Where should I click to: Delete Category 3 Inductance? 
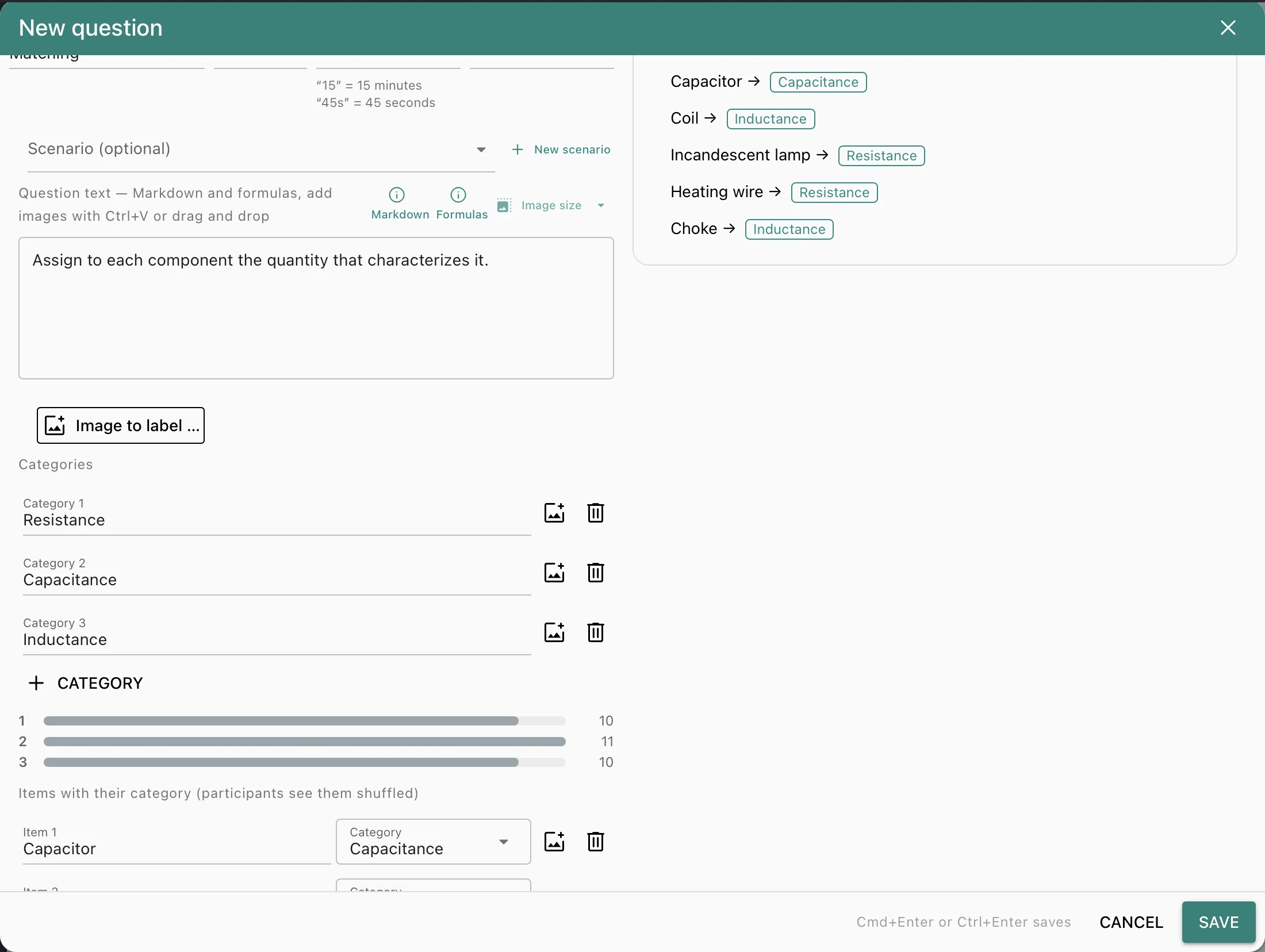click(x=595, y=632)
